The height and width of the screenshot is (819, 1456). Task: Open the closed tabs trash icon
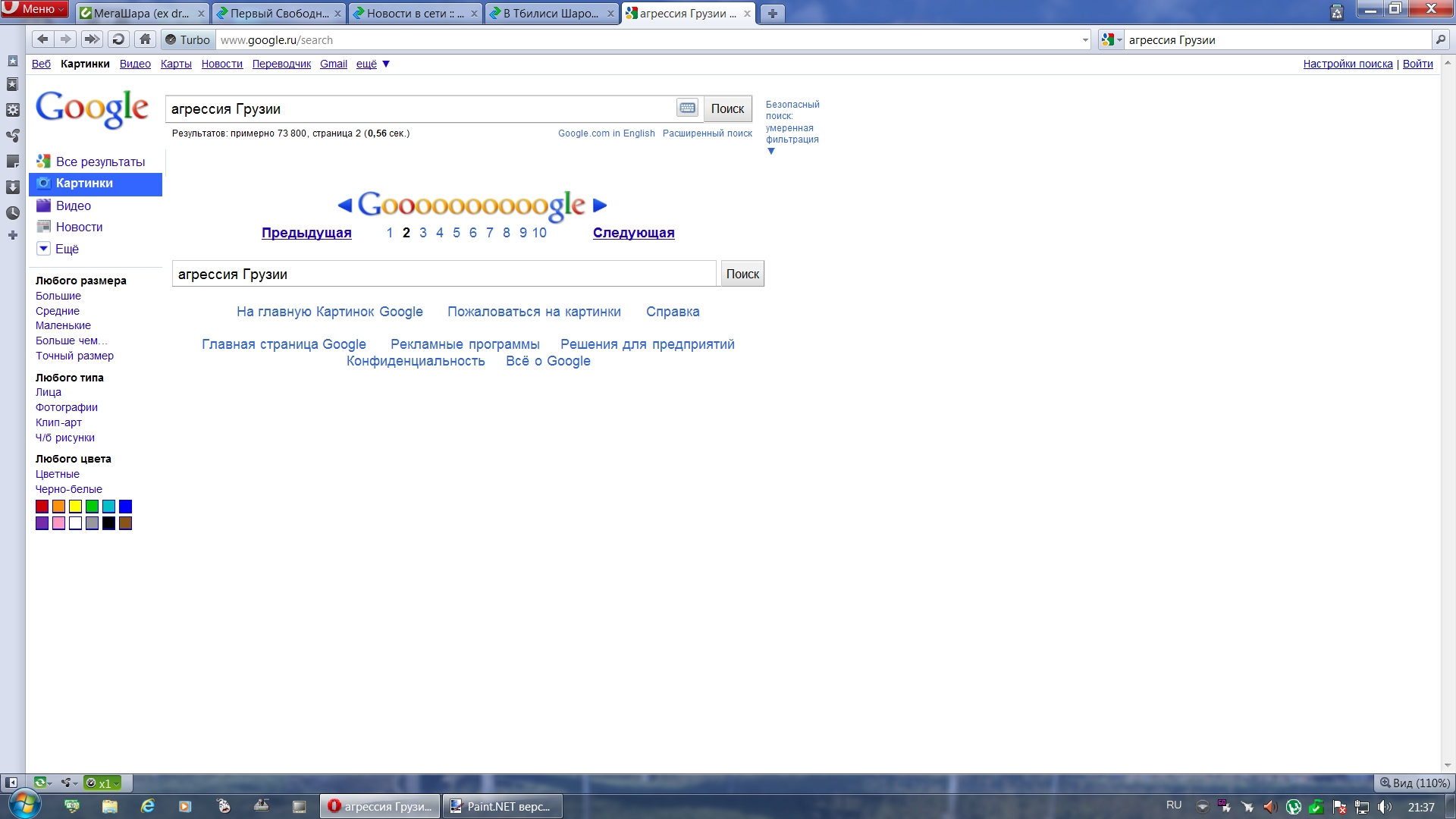click(x=1337, y=12)
